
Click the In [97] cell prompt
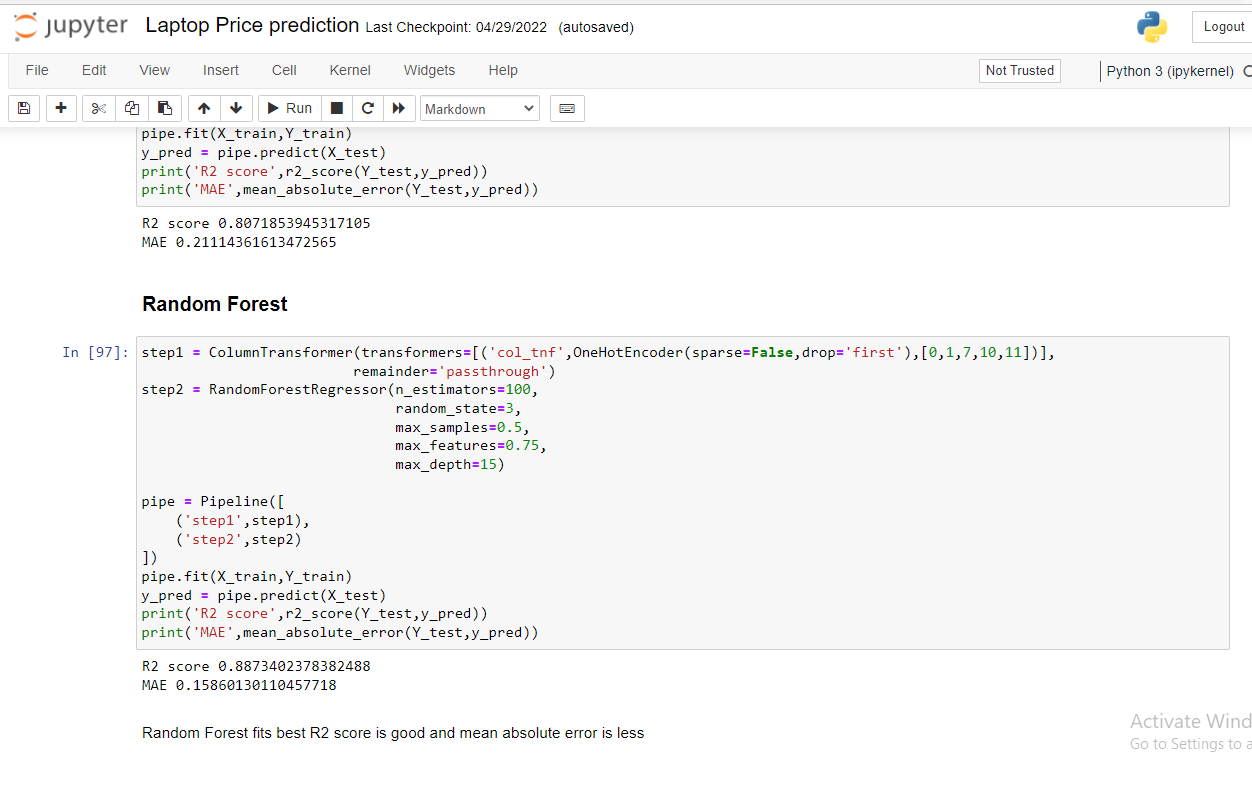click(x=95, y=352)
